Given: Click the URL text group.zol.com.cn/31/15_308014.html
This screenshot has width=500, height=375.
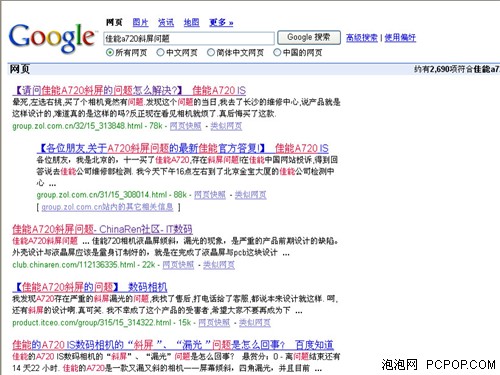Looking at the screenshot, I should 102,195.
